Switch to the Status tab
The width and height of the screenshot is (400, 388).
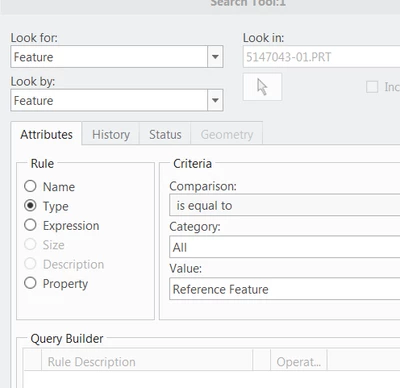[x=165, y=134]
